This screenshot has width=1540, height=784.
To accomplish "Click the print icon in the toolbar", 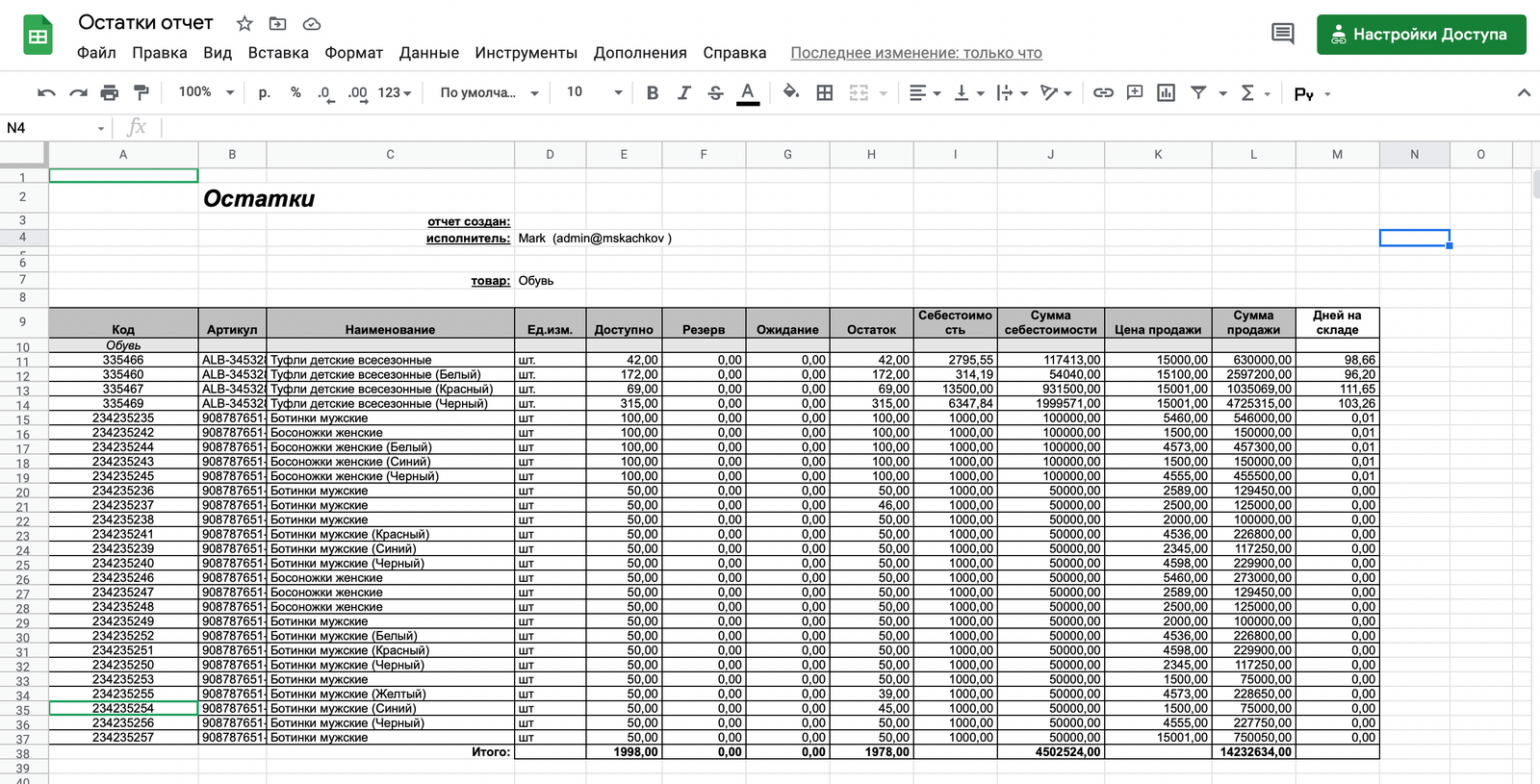I will [109, 92].
